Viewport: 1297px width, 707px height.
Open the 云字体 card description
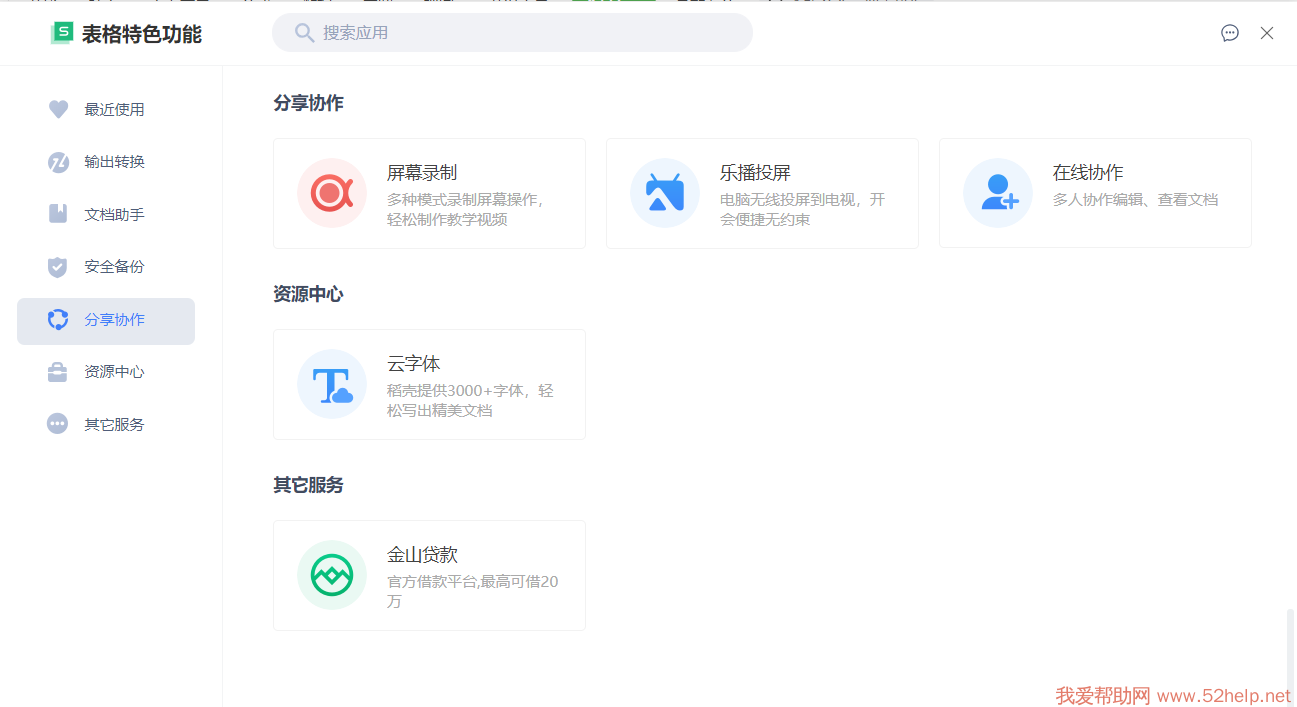(x=470, y=400)
